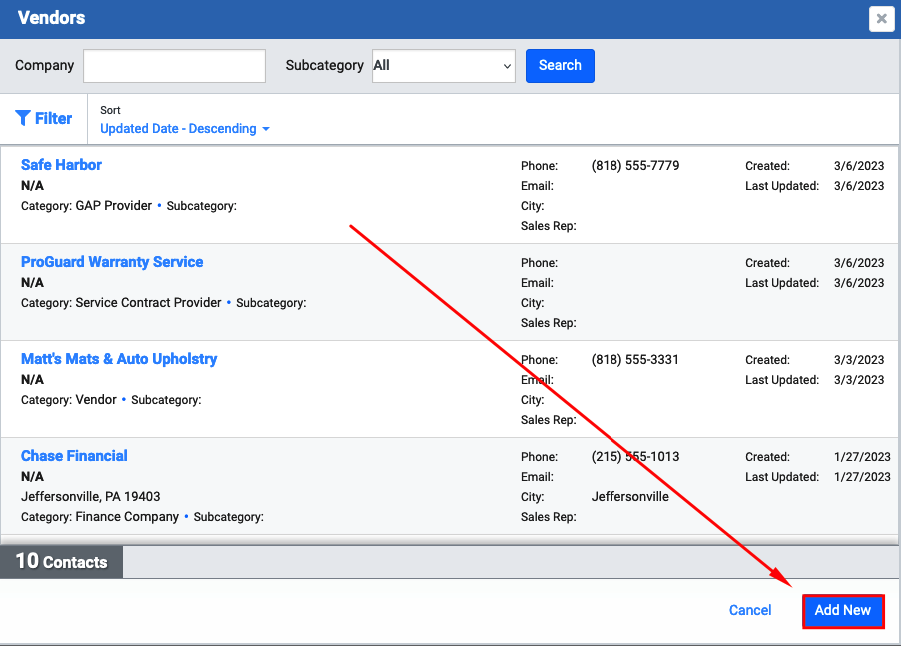
Task: Click the Add New button
Action: pyautogui.click(x=842, y=610)
